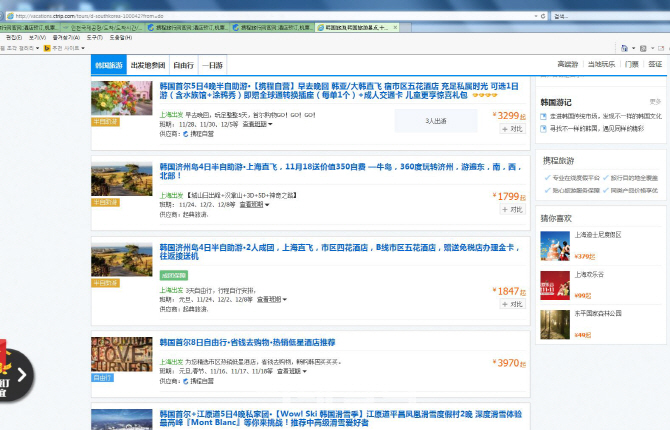670x430 pixels.
Task: Click the 携程自营 icon on the ¥3299 tour
Action: point(185,134)
